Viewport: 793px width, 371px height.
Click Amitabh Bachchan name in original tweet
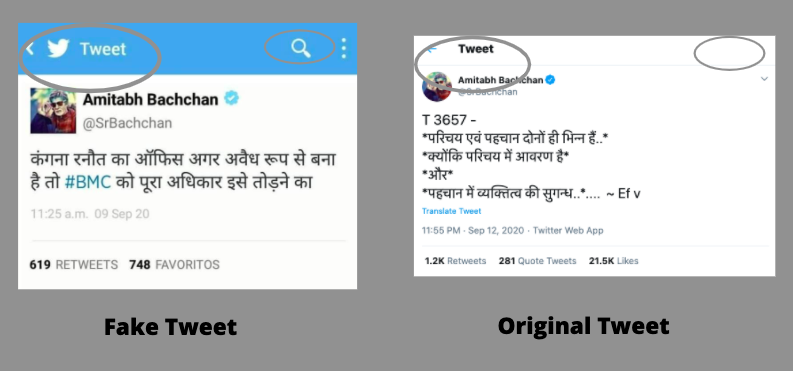(501, 80)
